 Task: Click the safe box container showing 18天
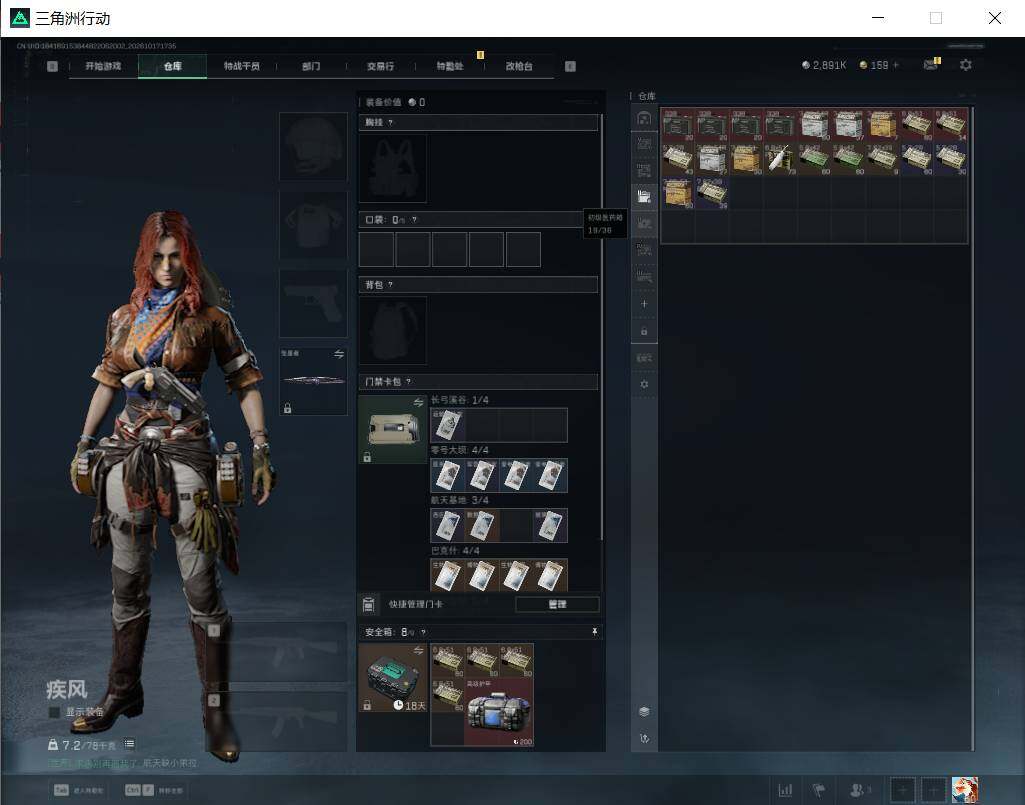point(393,678)
